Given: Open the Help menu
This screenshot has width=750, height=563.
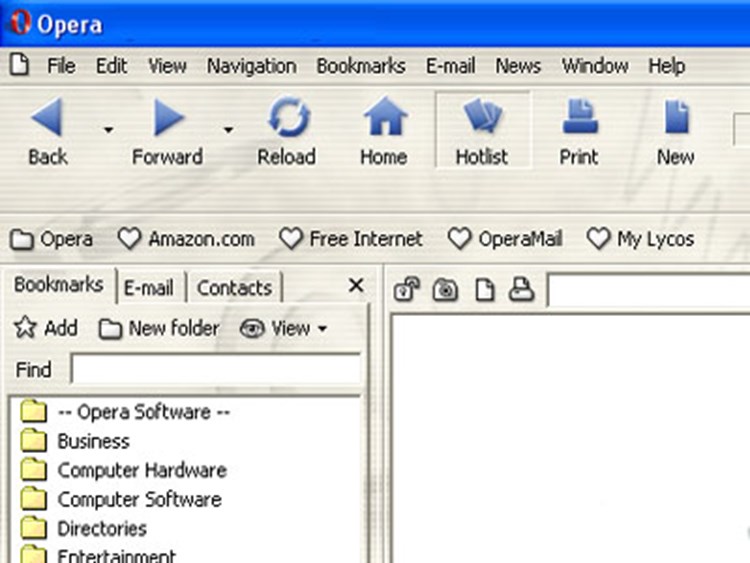Looking at the screenshot, I should (667, 66).
